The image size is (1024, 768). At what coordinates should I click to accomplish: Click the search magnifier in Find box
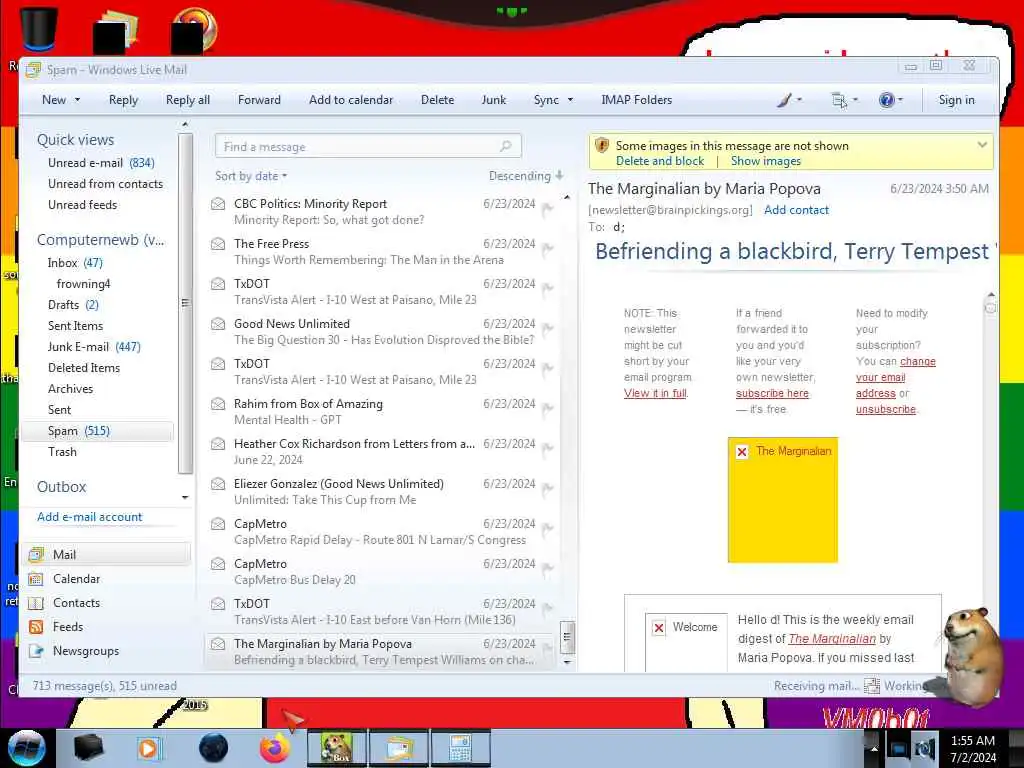[505, 146]
